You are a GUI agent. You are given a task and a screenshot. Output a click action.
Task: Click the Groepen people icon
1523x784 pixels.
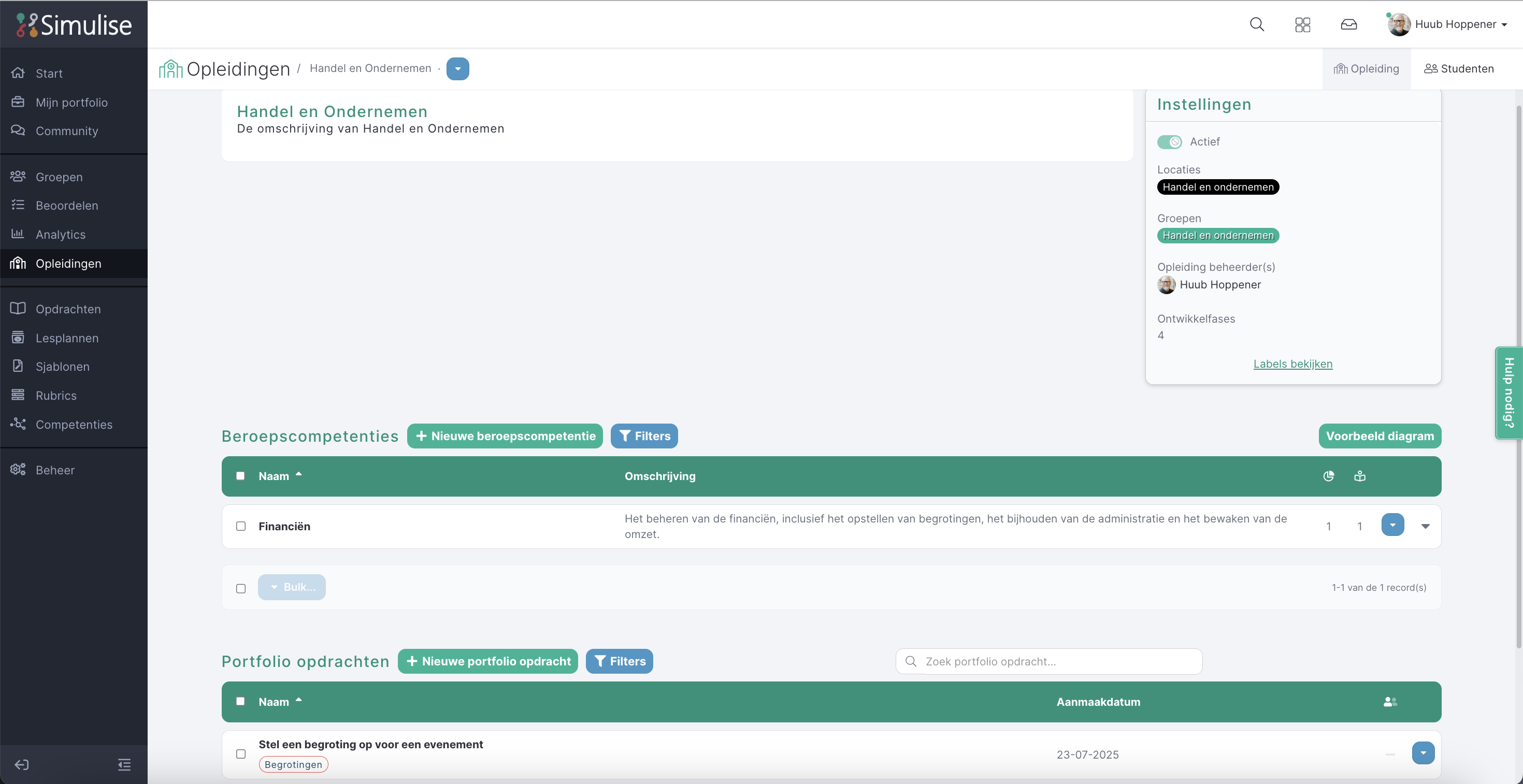(18, 176)
